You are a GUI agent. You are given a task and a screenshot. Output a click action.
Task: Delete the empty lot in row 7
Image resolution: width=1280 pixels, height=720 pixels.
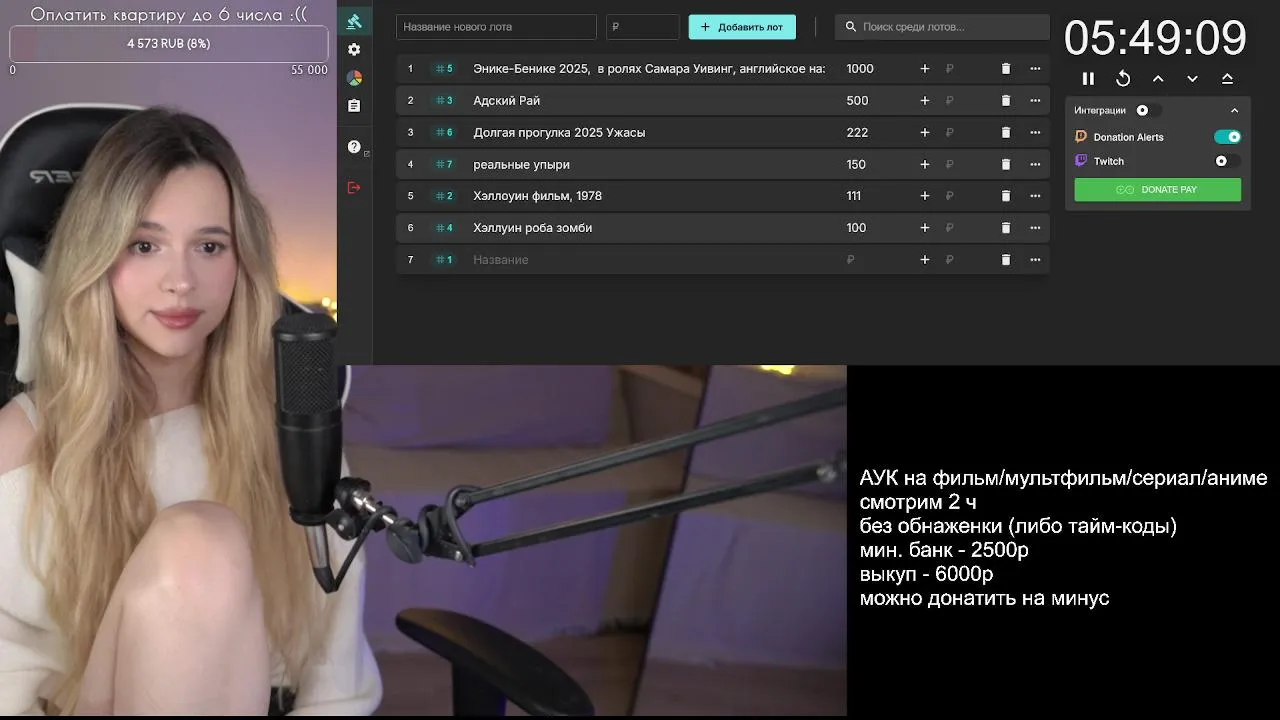coord(1006,260)
